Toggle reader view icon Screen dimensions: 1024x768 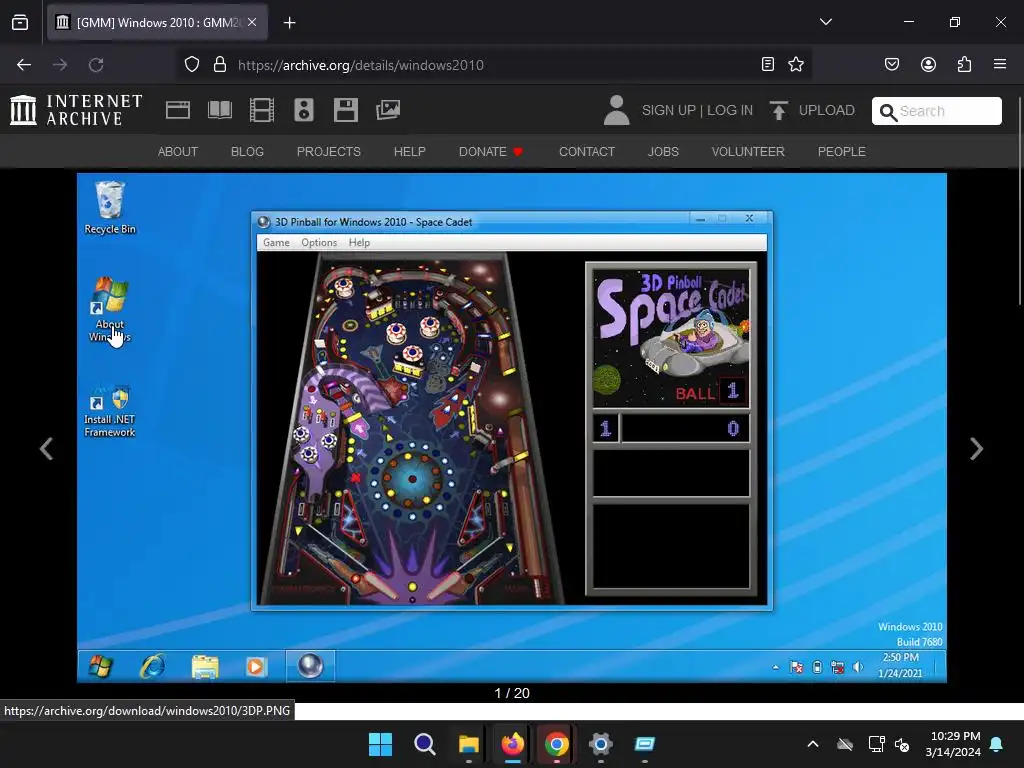(768, 64)
